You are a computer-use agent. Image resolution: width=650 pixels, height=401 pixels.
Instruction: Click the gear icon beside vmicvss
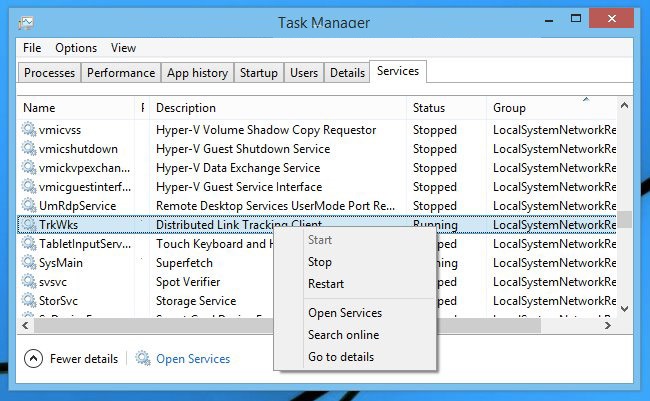click(29, 129)
